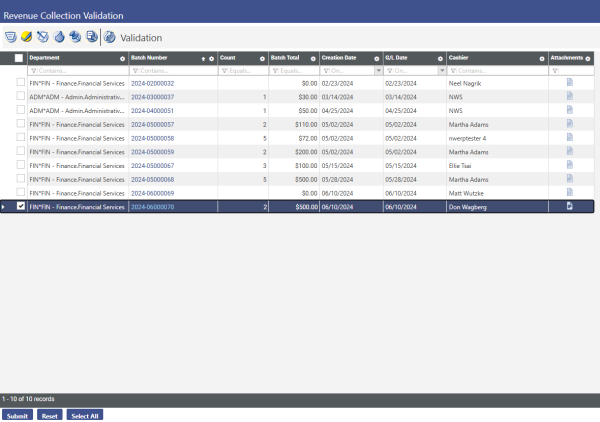Click the Submit button
This screenshot has width=600, height=422.
[x=17, y=415]
